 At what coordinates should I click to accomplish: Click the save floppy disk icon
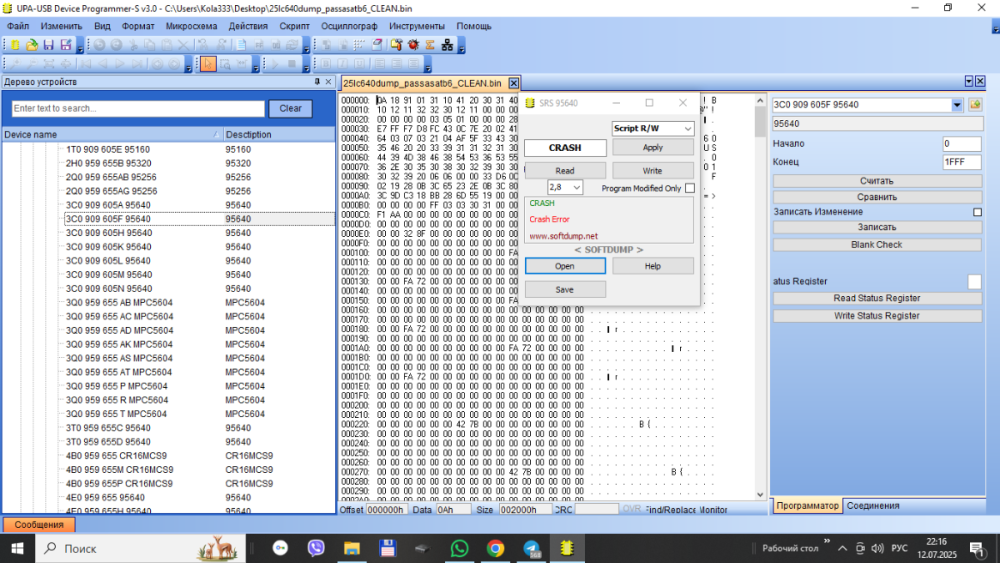pos(48,45)
